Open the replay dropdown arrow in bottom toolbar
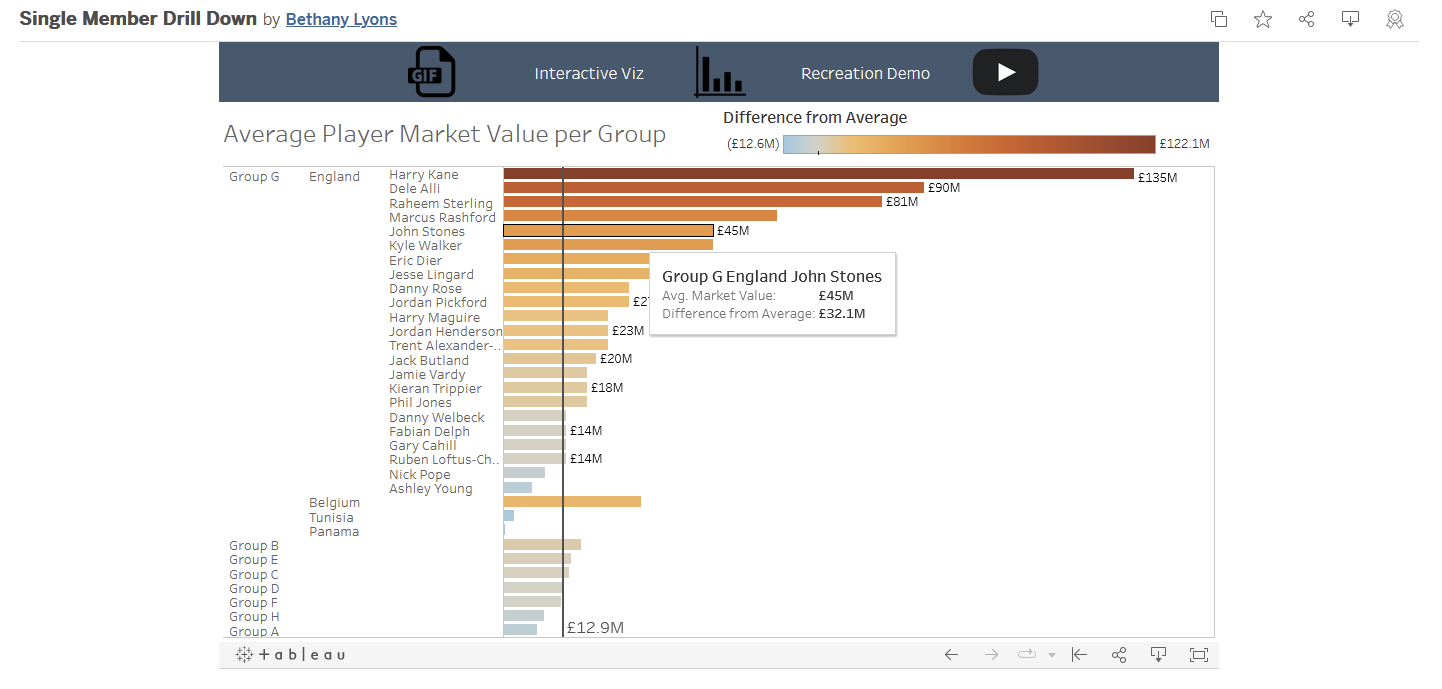The width and height of the screenshot is (1442, 689). (1052, 656)
